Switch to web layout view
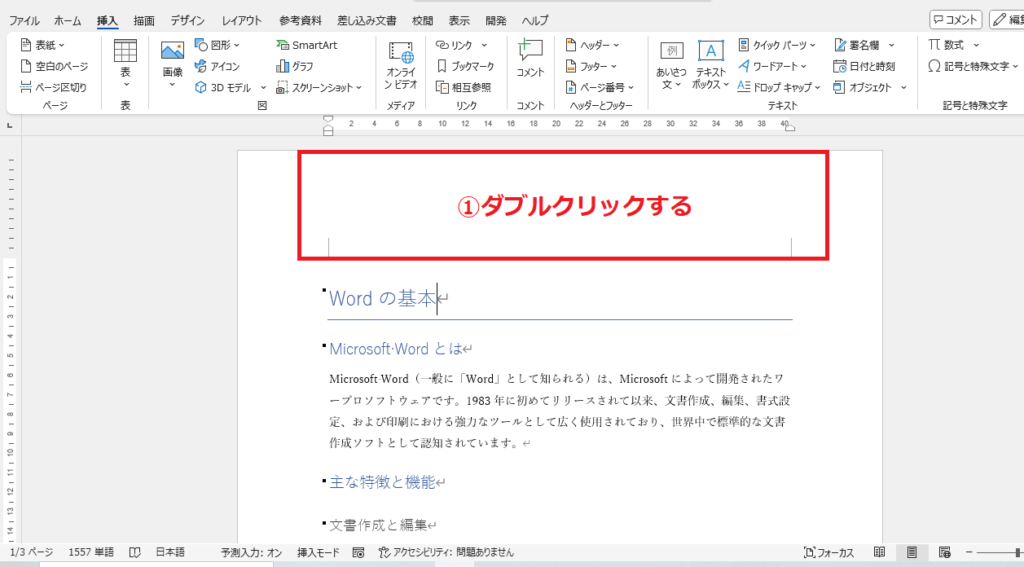The height and width of the screenshot is (567, 1024). pyautogui.click(x=944, y=553)
